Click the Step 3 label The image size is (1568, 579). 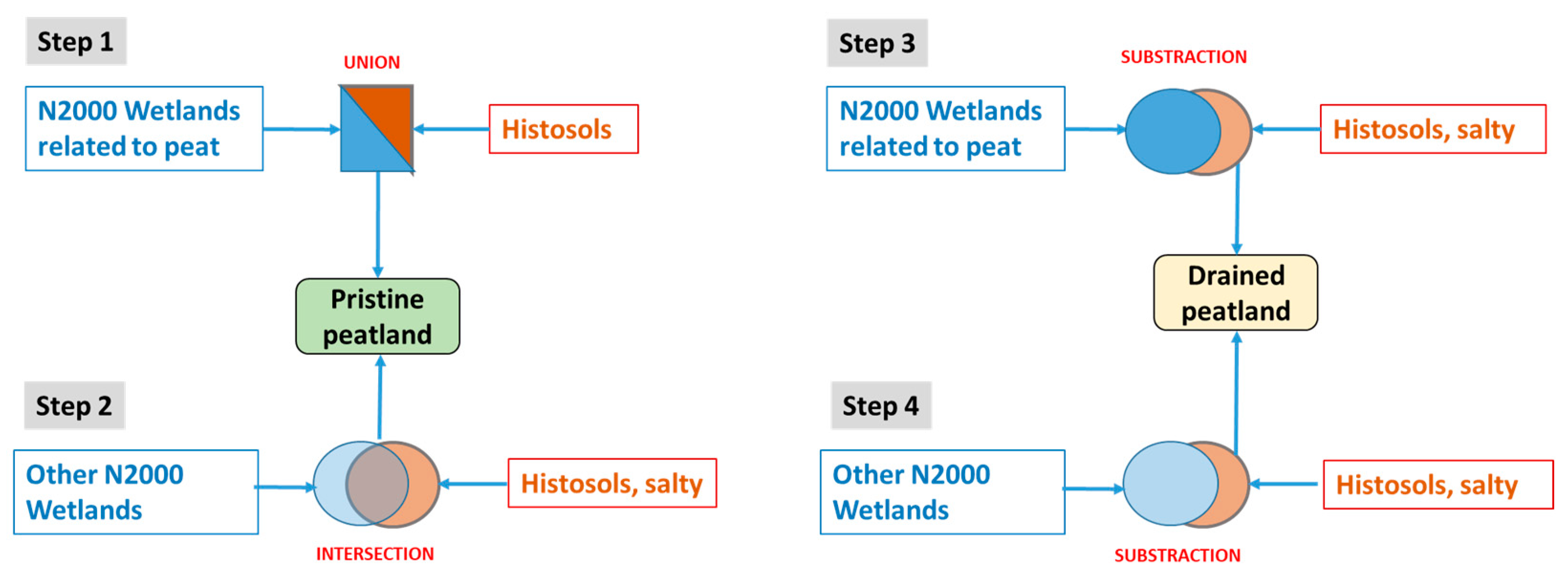tap(877, 43)
